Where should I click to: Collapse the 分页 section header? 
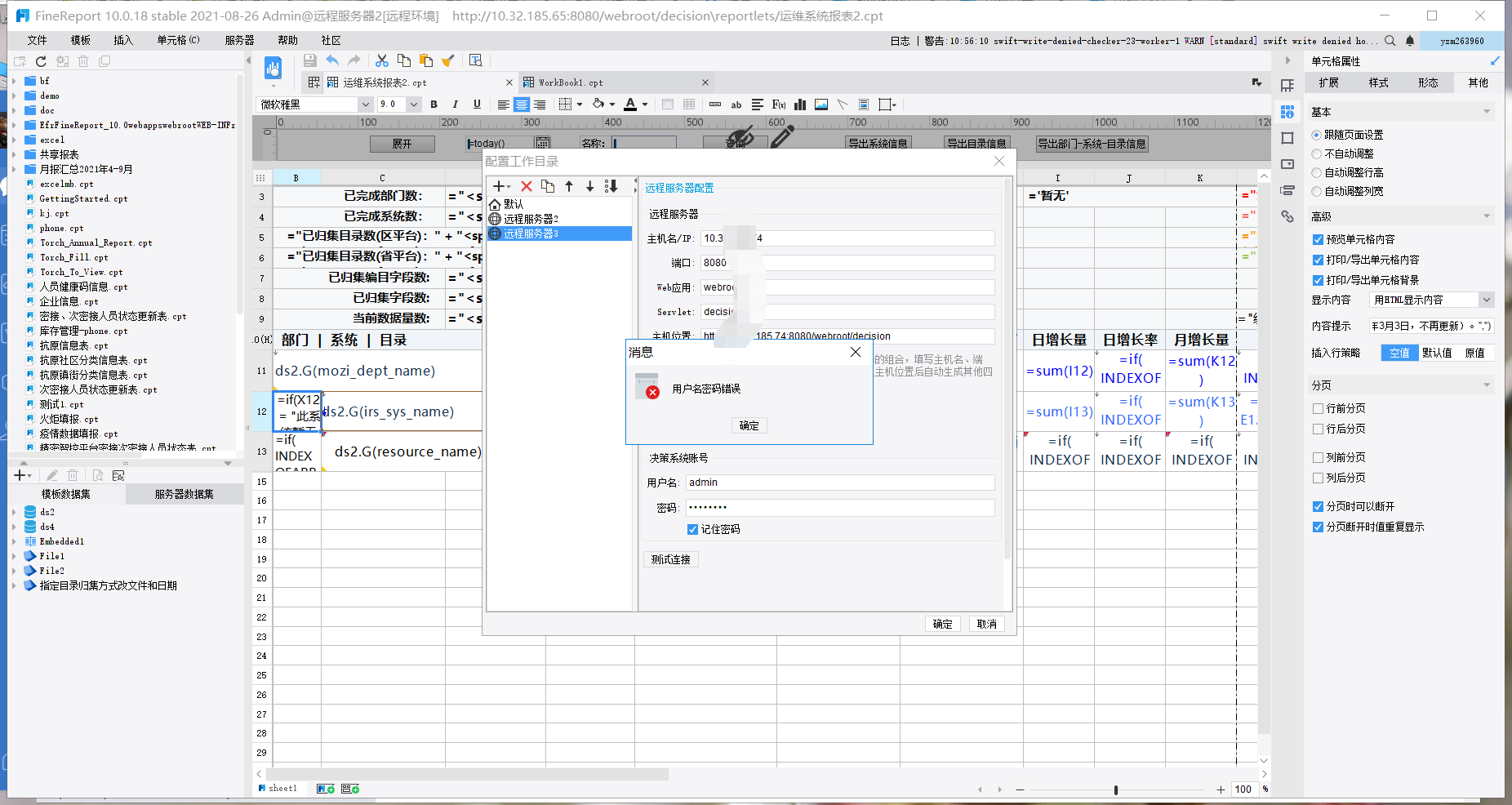[x=1402, y=385]
